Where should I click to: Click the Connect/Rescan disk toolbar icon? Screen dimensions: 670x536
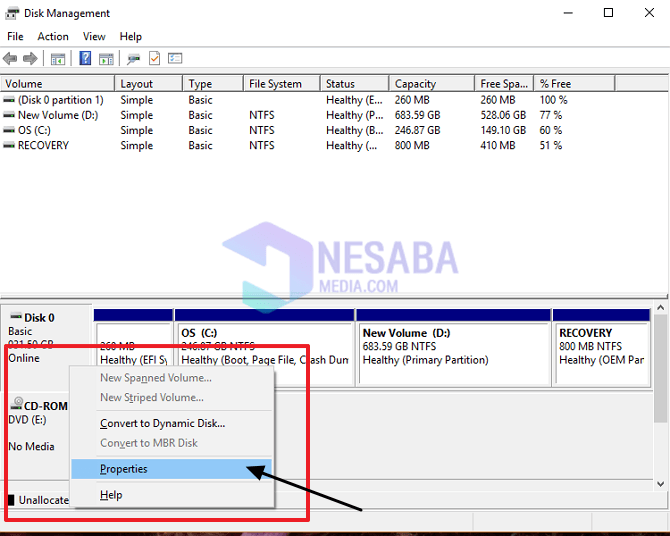(134, 59)
